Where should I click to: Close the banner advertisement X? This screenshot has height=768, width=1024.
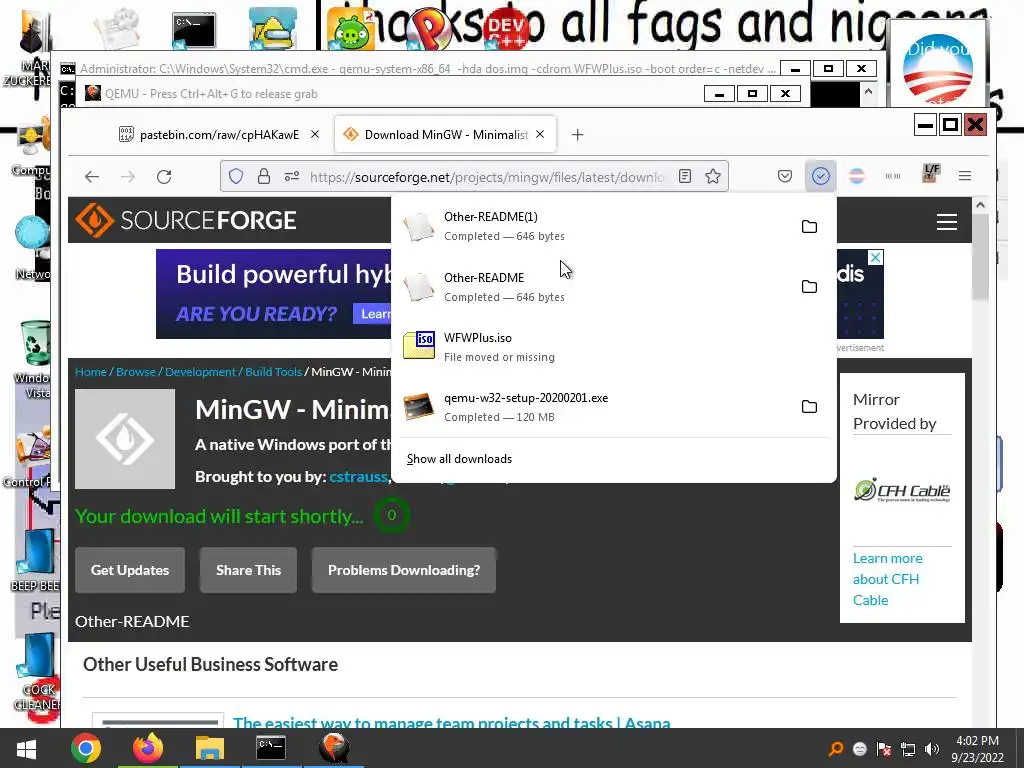pyautogui.click(x=876, y=257)
